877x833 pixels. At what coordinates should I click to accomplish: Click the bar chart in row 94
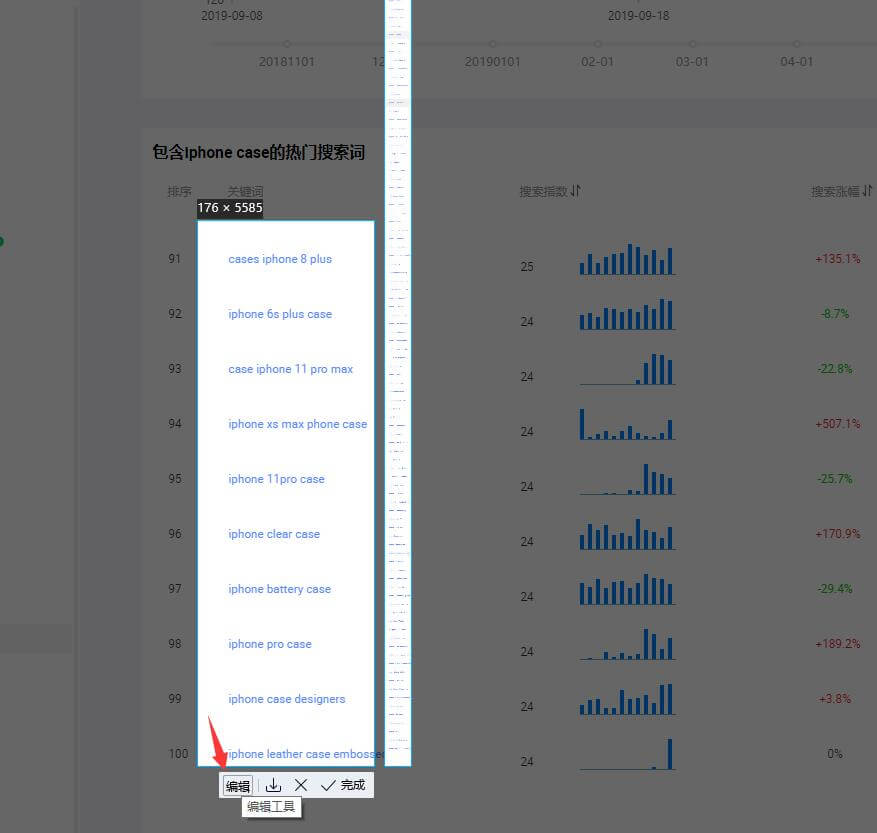[x=627, y=424]
